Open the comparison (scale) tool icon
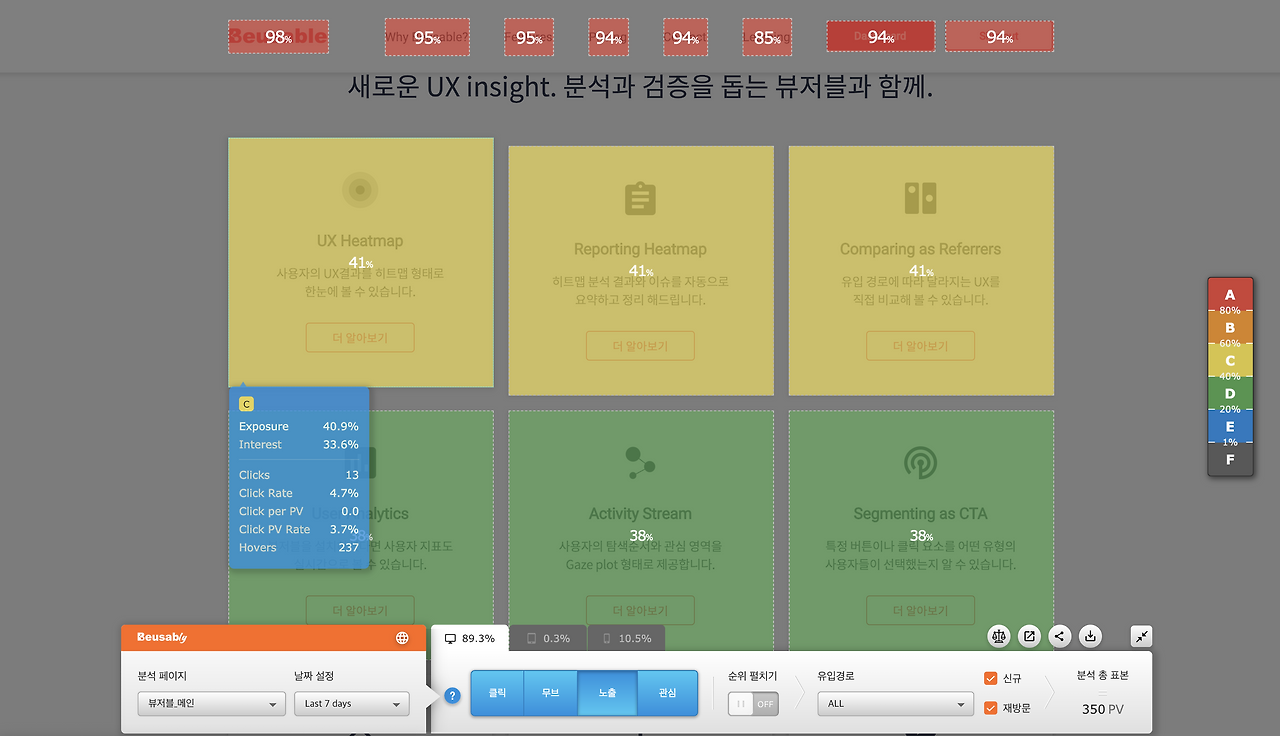Screen dimensions: 1280x736 pyautogui.click(x=998, y=636)
